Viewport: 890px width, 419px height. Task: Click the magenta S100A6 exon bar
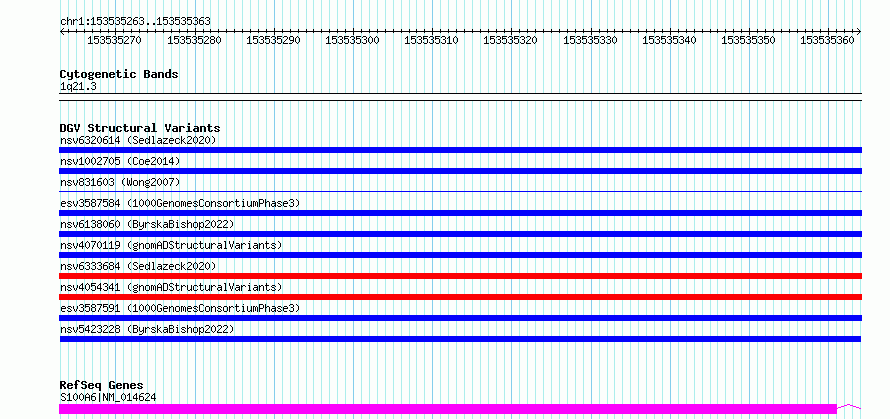coord(448,409)
